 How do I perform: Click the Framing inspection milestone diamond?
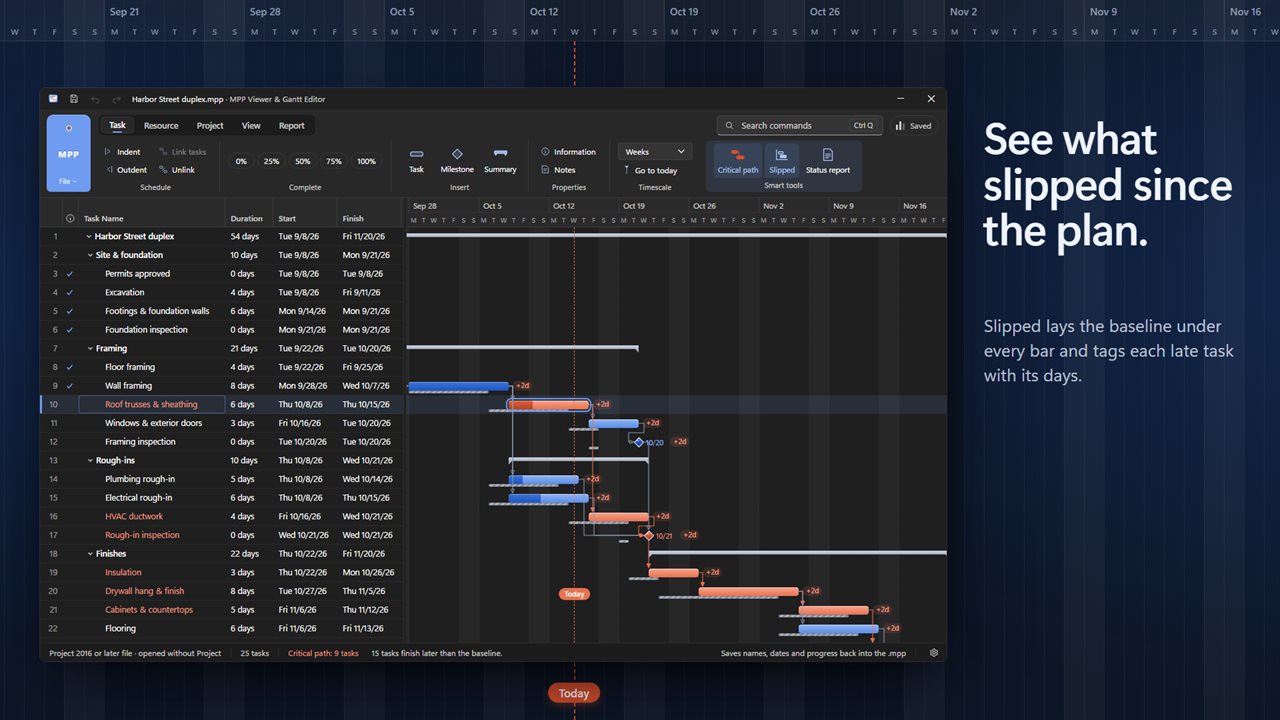(639, 442)
